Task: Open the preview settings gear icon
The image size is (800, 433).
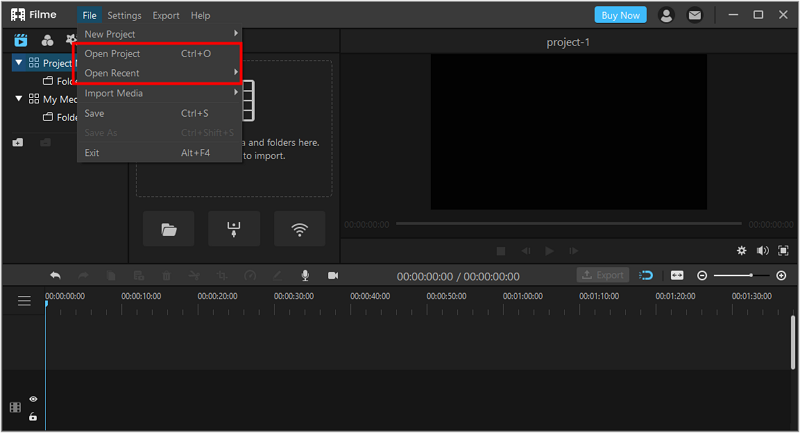Action: [742, 250]
